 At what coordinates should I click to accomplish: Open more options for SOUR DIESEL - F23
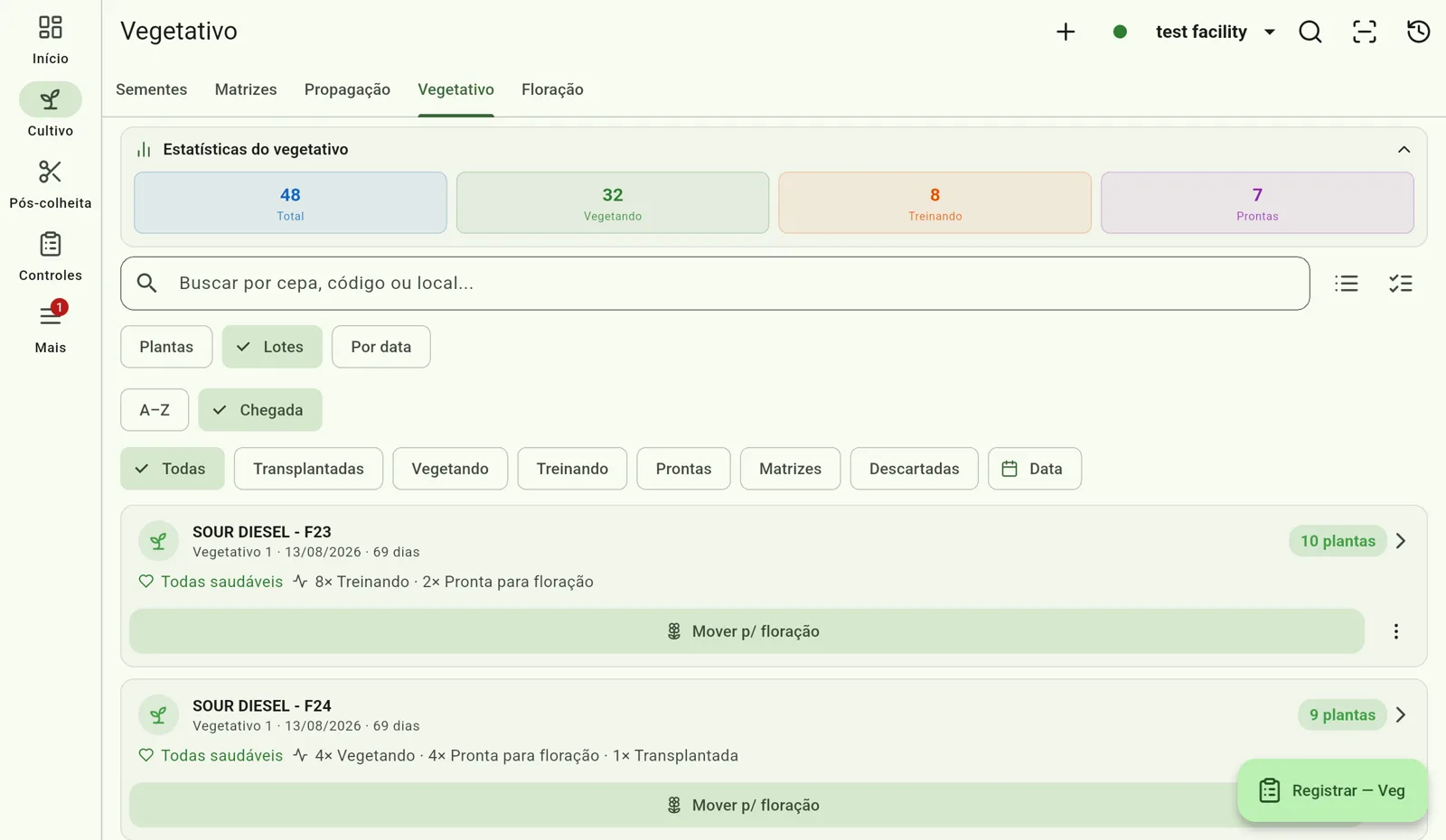pos(1396,631)
